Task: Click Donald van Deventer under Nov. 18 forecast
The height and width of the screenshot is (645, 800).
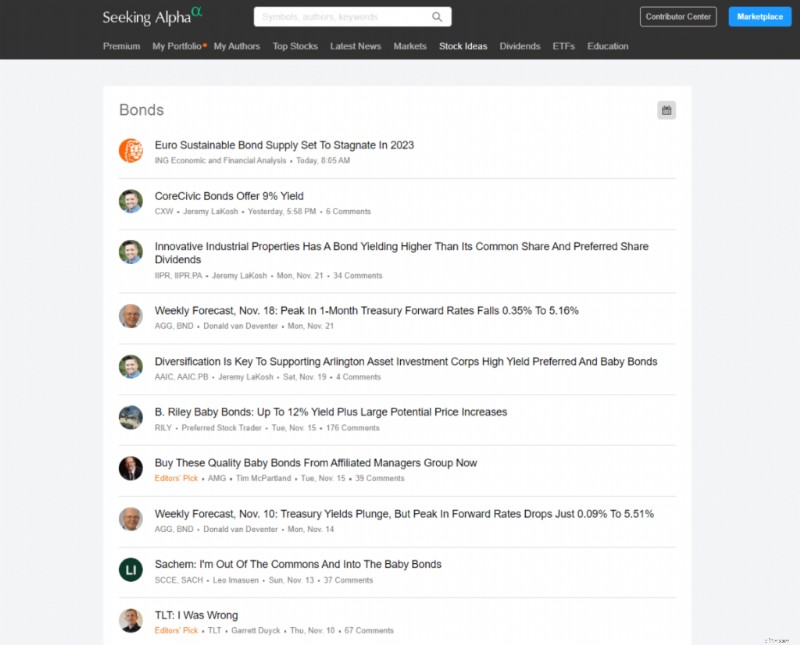Action: pyautogui.click(x=240, y=326)
